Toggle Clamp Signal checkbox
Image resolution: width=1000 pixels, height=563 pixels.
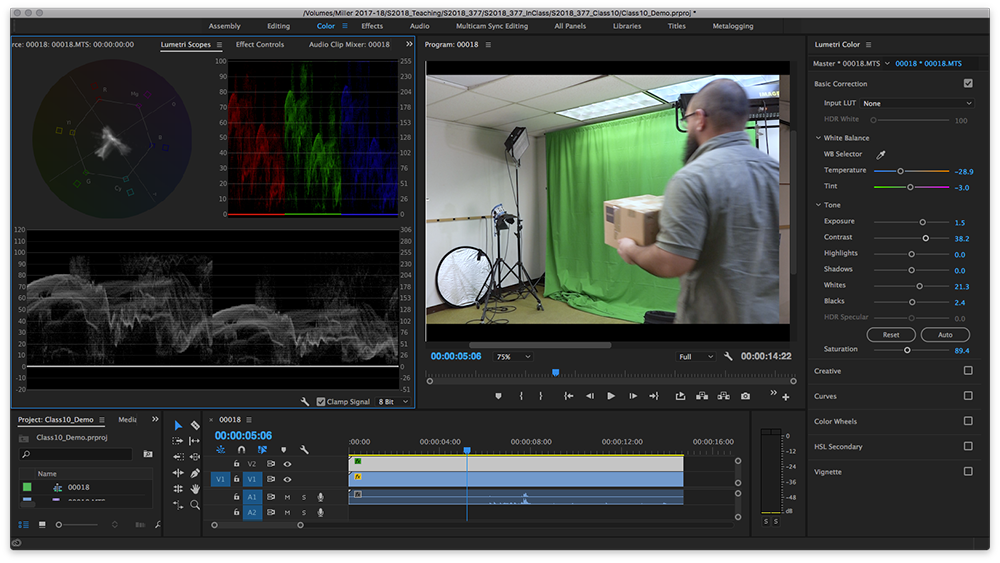[321, 402]
